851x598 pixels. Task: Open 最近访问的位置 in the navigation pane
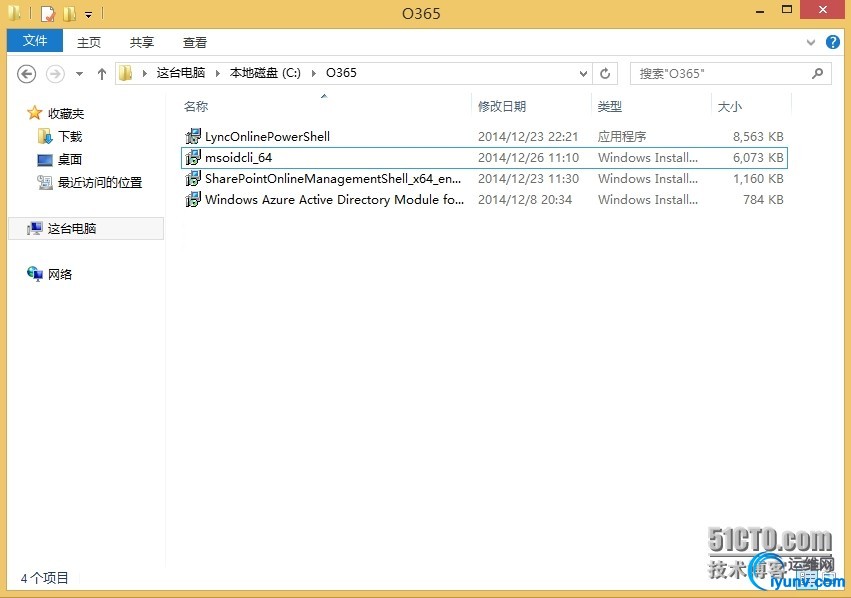(100, 182)
